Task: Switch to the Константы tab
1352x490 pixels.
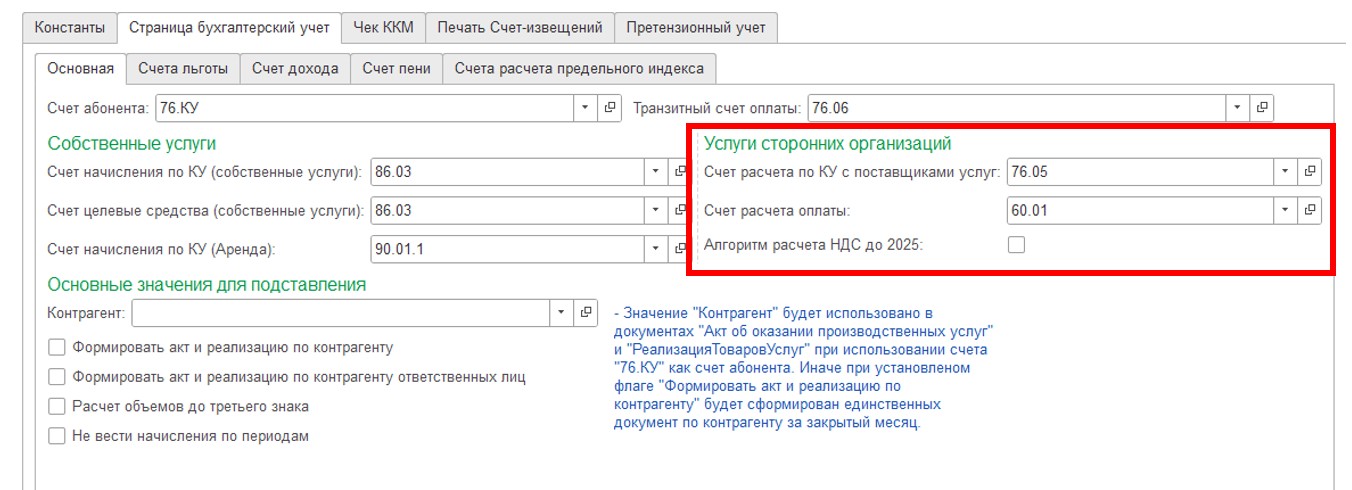Action: click(x=69, y=28)
